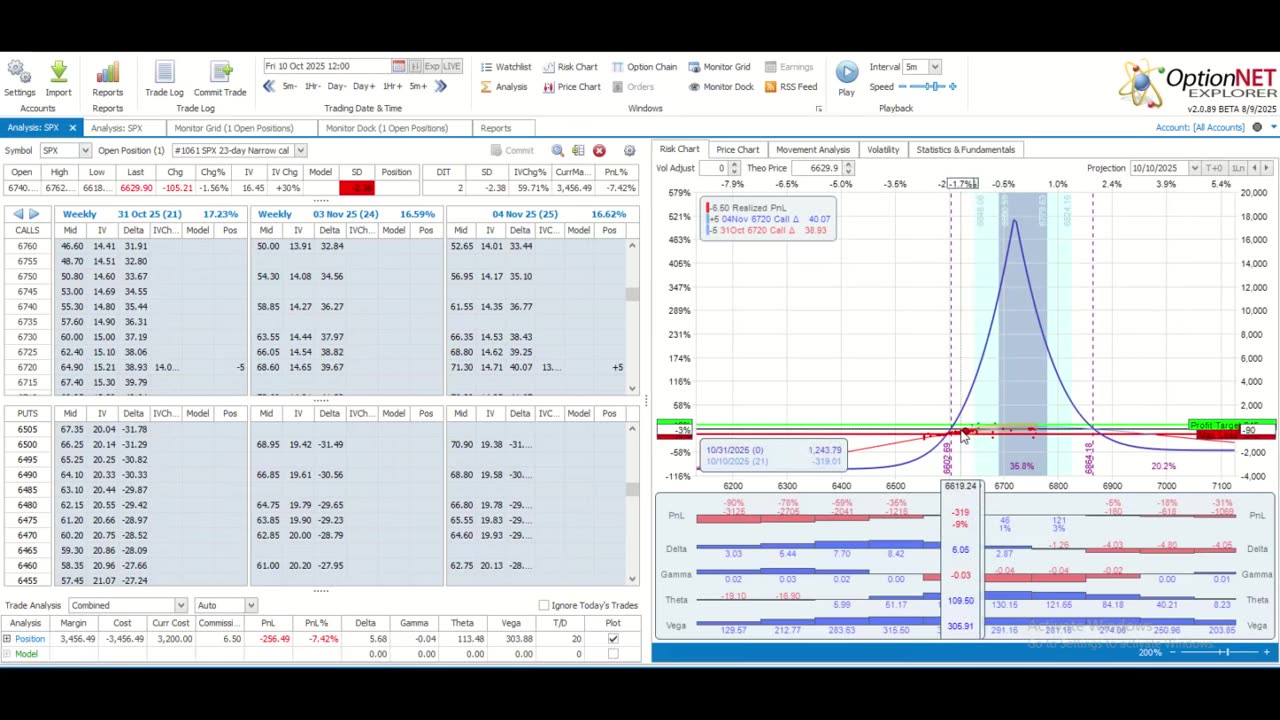The image size is (1280, 720).
Task: Open the Trade Analysis Combined dropdown
Action: [180, 605]
